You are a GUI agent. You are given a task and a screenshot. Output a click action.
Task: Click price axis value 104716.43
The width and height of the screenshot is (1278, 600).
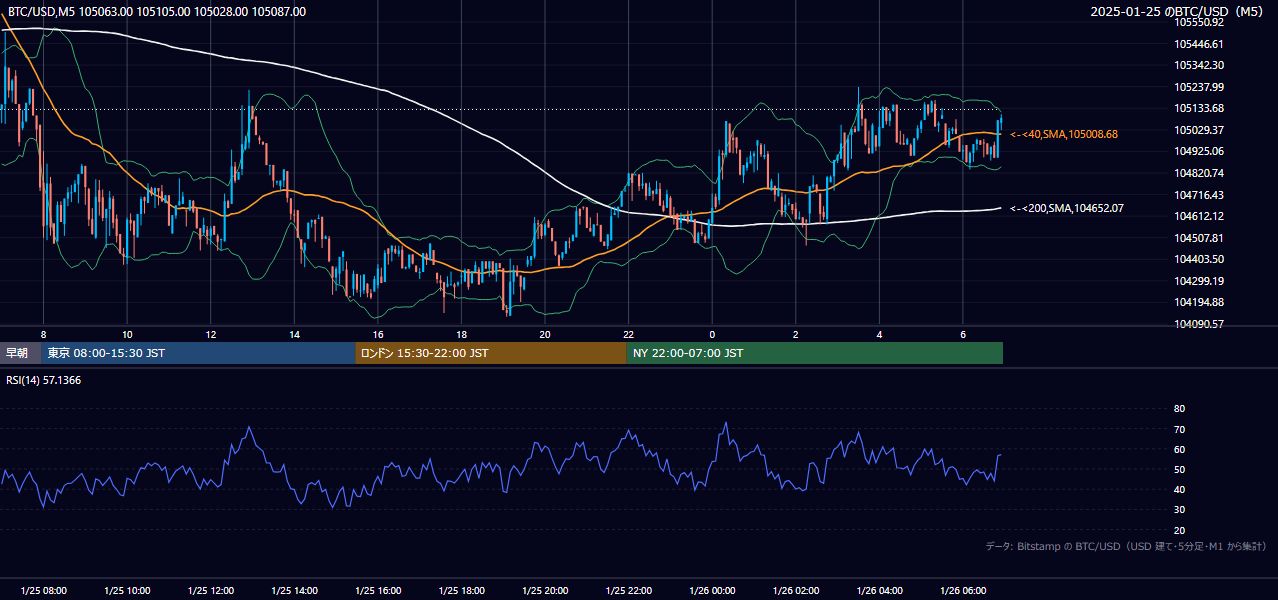click(1199, 195)
